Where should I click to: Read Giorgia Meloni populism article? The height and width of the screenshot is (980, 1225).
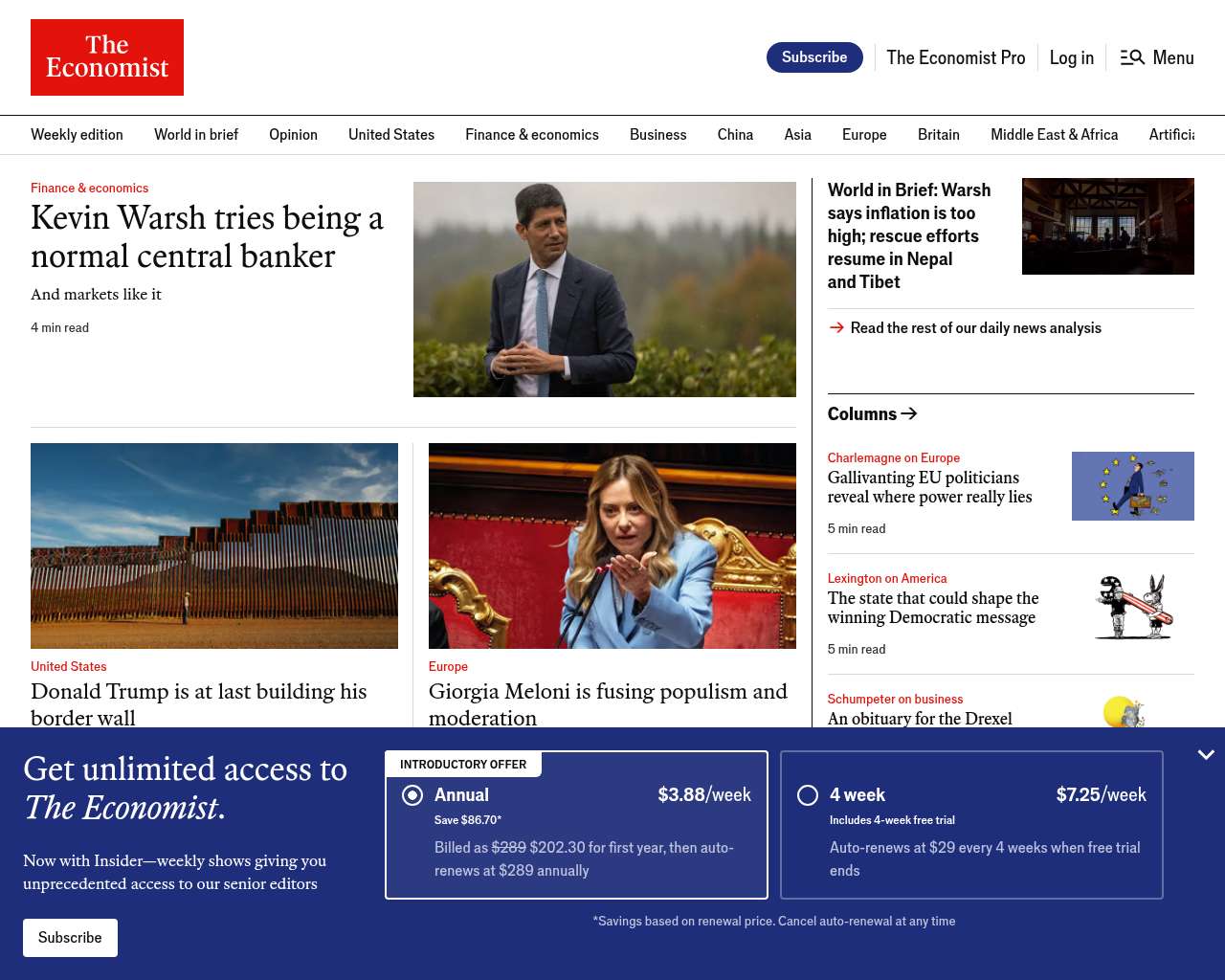point(608,703)
